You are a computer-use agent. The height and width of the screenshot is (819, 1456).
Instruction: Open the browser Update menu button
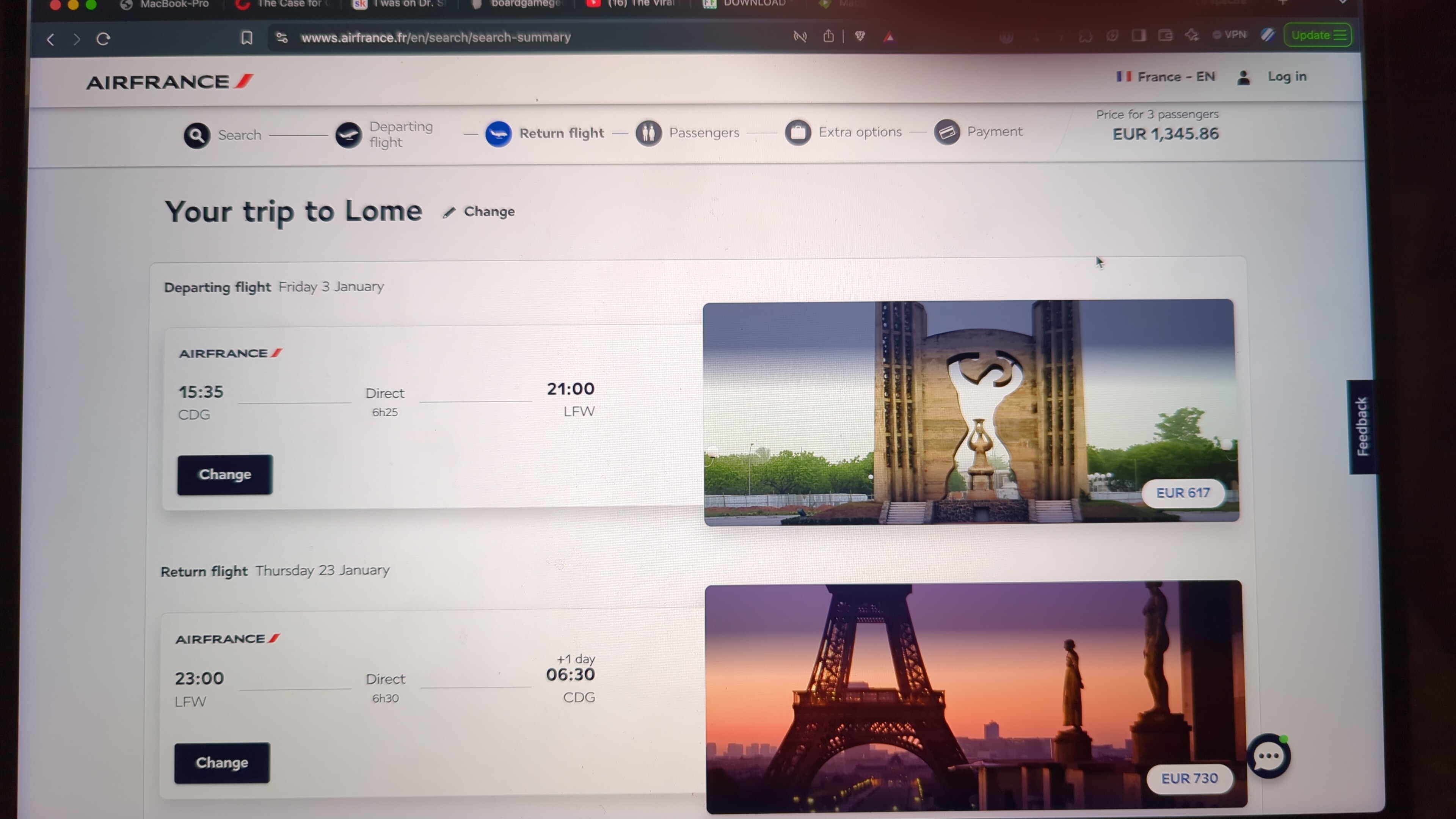point(1318,35)
